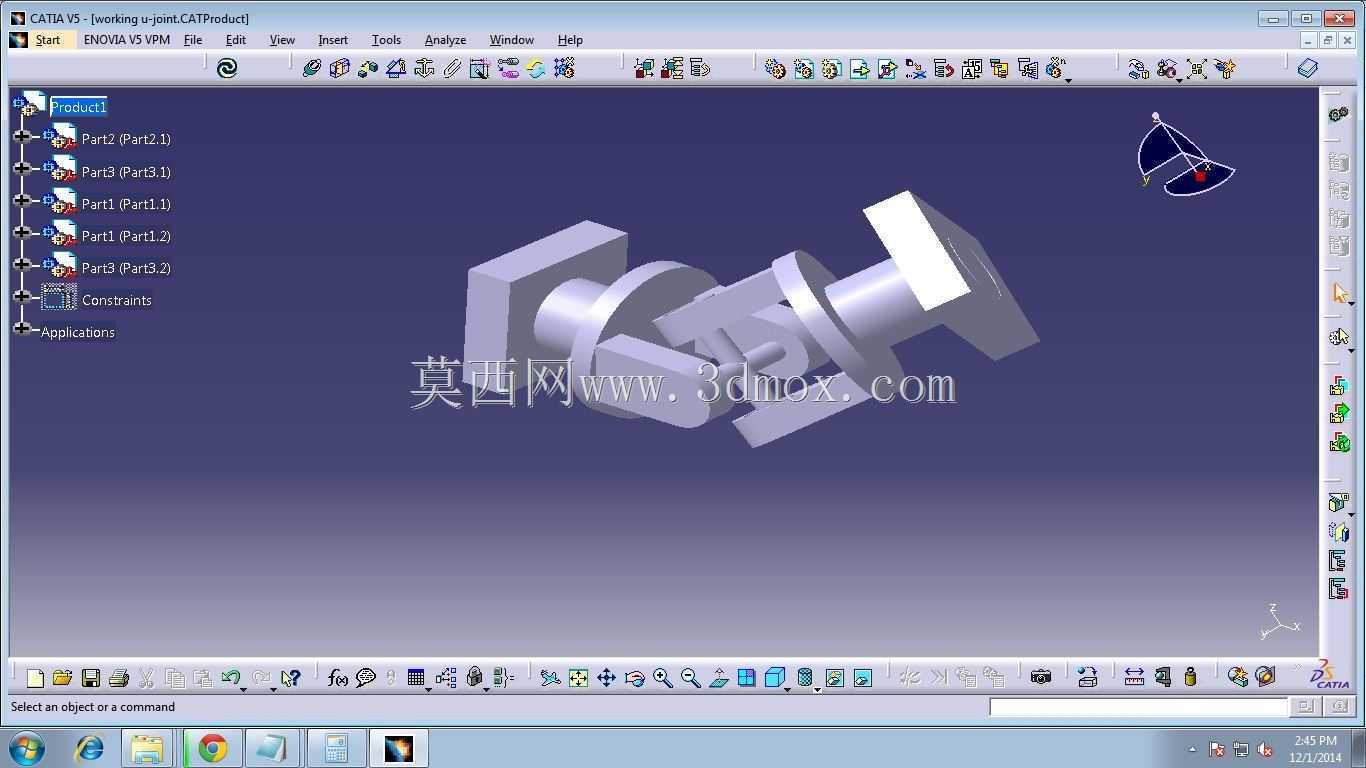The height and width of the screenshot is (768, 1366).
Task: Open the Start menu in CATIA
Action: point(48,40)
